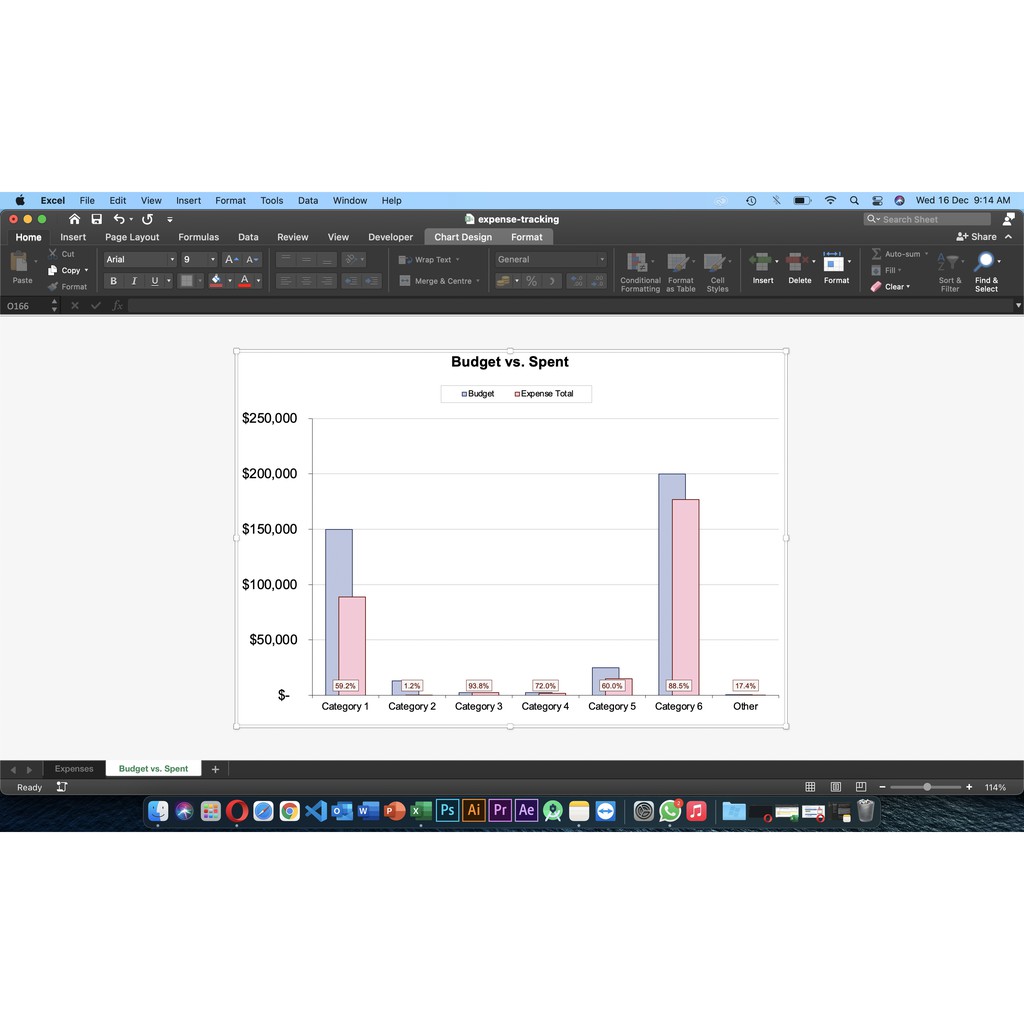Open Photoshop from the dock
This screenshot has width=1024, height=1024.
tap(447, 811)
